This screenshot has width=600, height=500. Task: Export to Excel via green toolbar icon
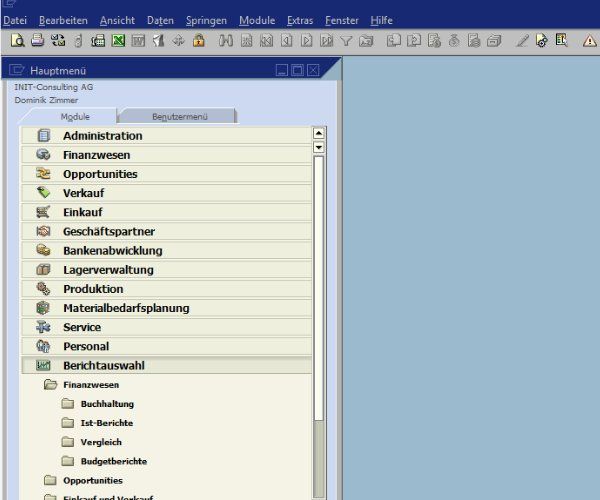click(x=118, y=40)
